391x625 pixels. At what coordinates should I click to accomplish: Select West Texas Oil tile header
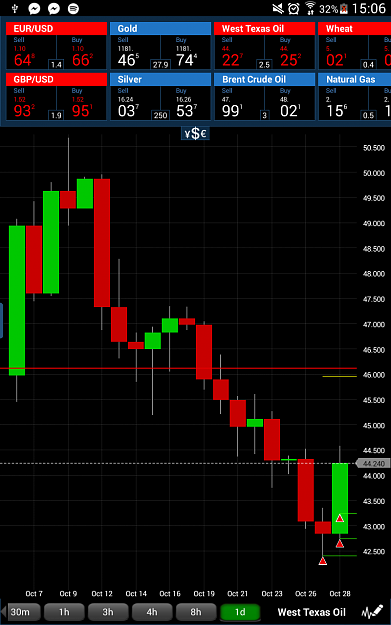coord(264,29)
